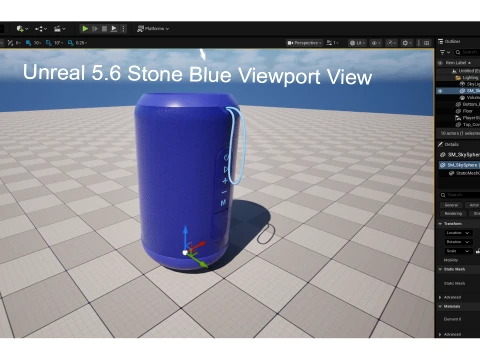Click the viewport options vertical dots icon
This screenshot has height=360, width=480.
[x=419, y=43]
